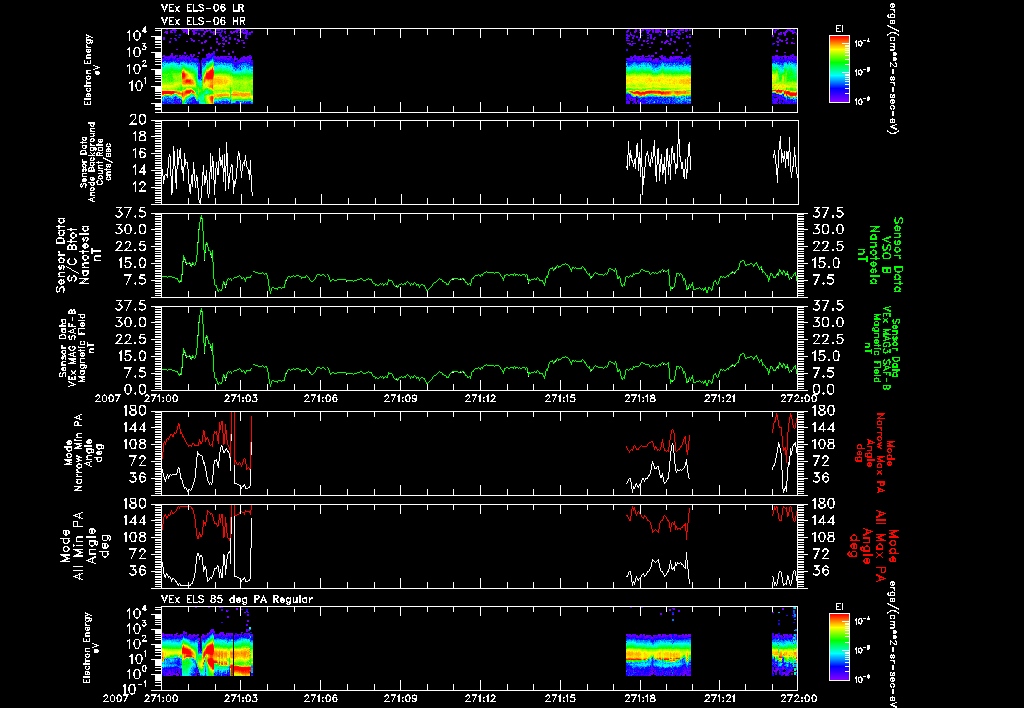Select the 'Mode Narrow Min PA Angle' label

[84, 452]
